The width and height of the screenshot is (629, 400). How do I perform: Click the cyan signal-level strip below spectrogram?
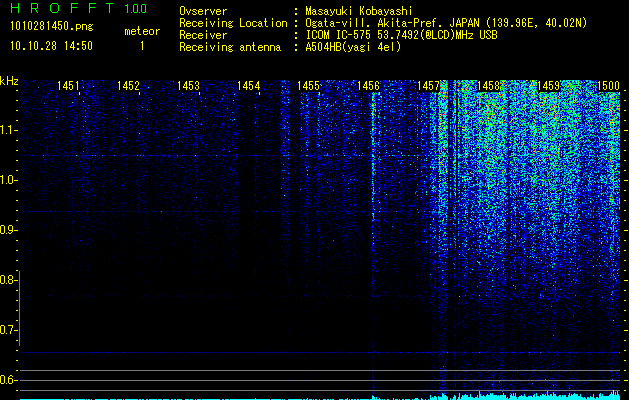[320, 396]
